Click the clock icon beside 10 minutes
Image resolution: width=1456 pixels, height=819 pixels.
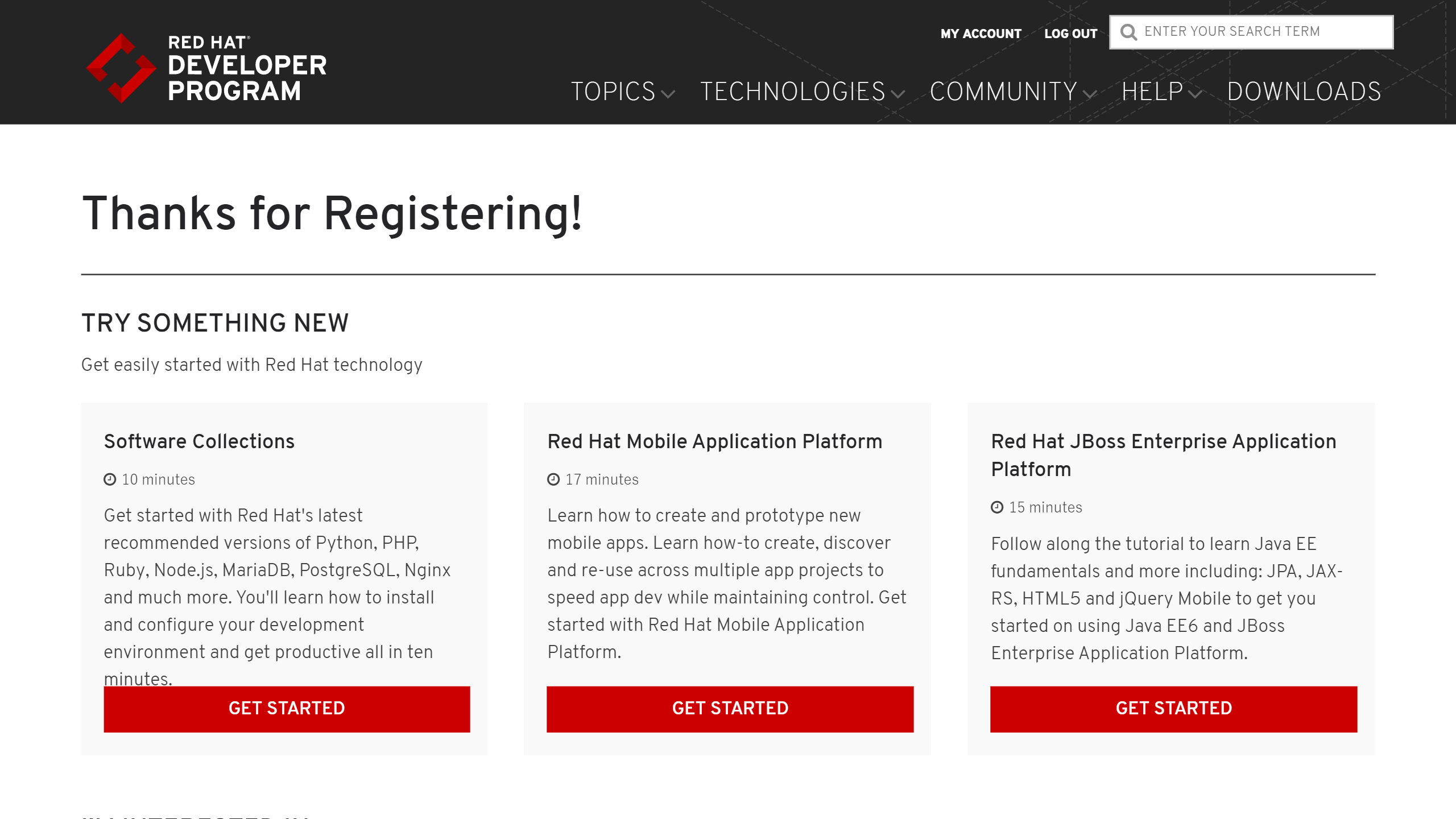point(110,479)
